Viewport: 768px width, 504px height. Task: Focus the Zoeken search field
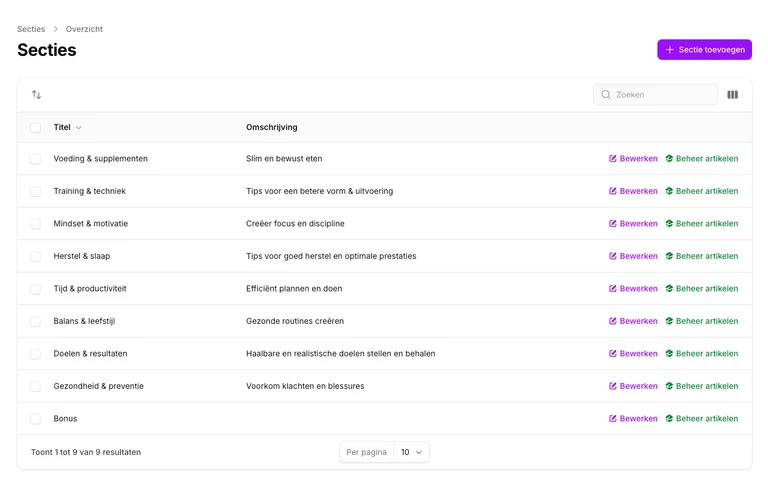tap(655, 95)
